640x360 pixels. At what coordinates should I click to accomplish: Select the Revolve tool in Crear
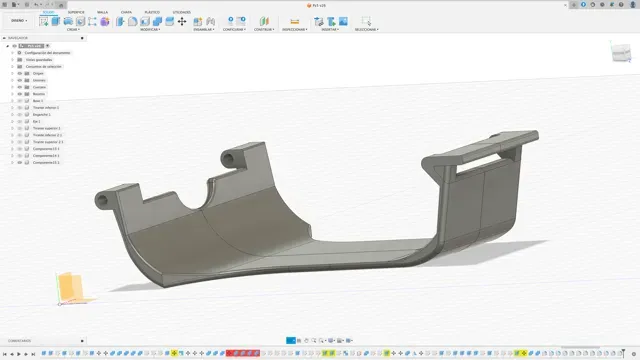click(x=68, y=21)
